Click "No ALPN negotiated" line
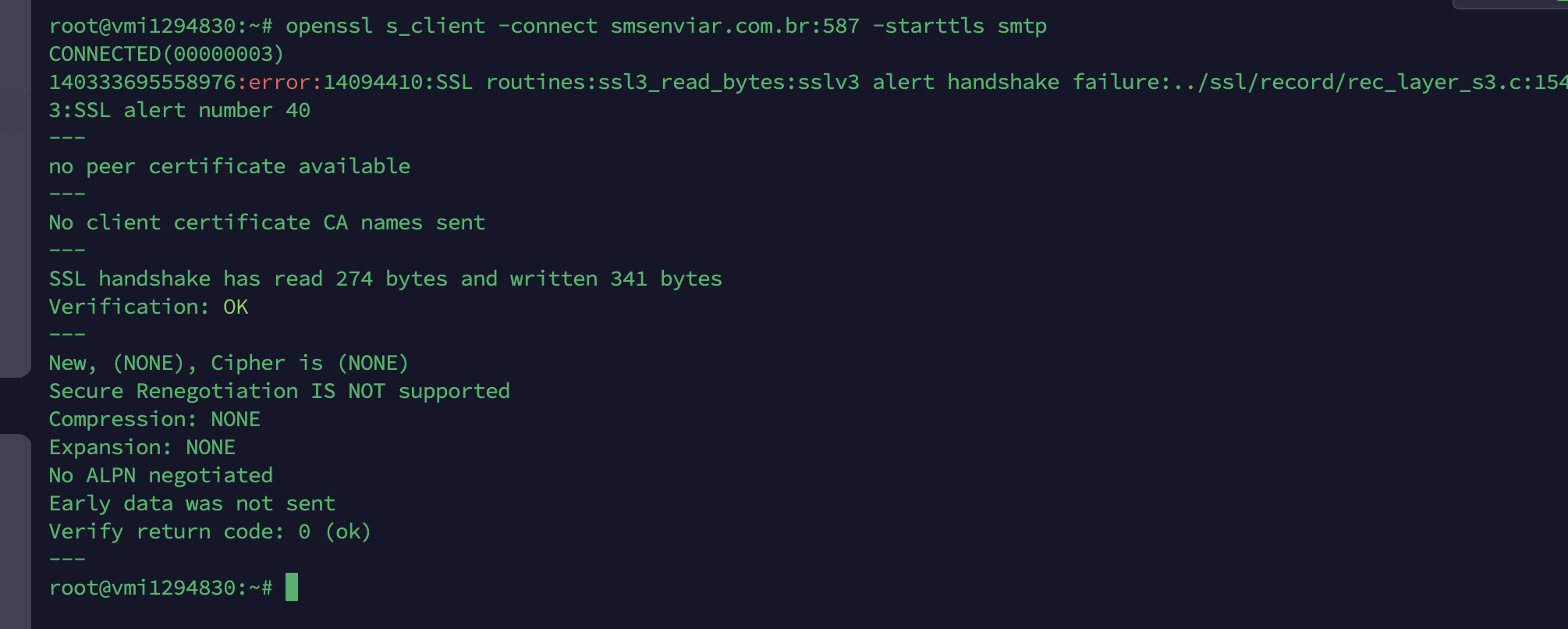Viewport: 1568px width, 629px height. tap(161, 475)
